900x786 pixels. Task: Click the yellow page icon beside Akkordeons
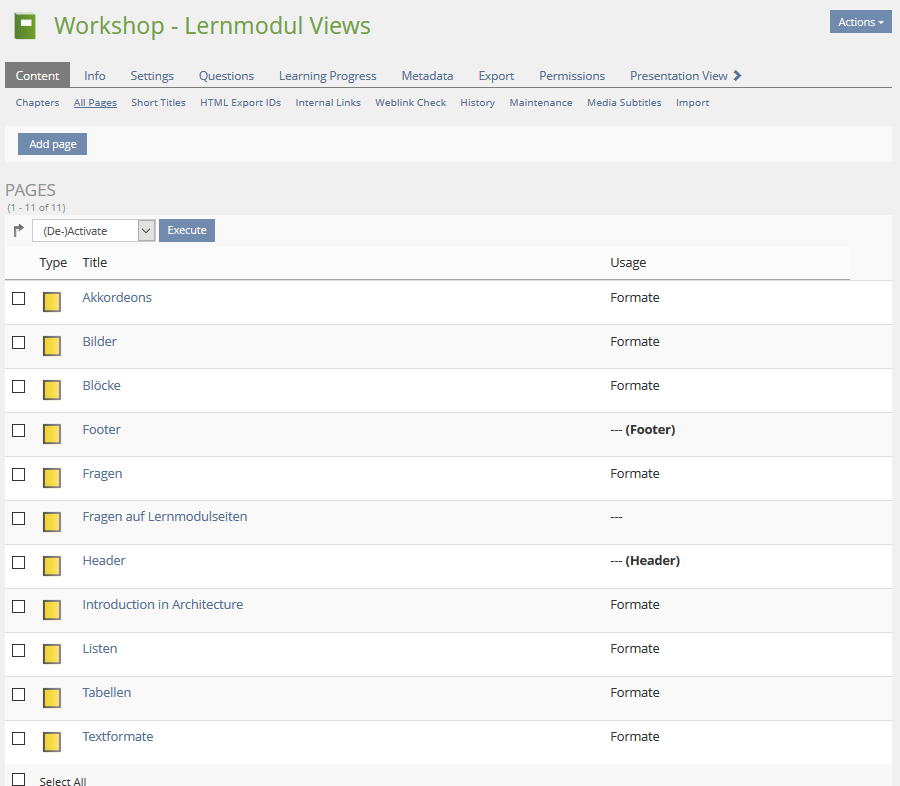(x=52, y=302)
